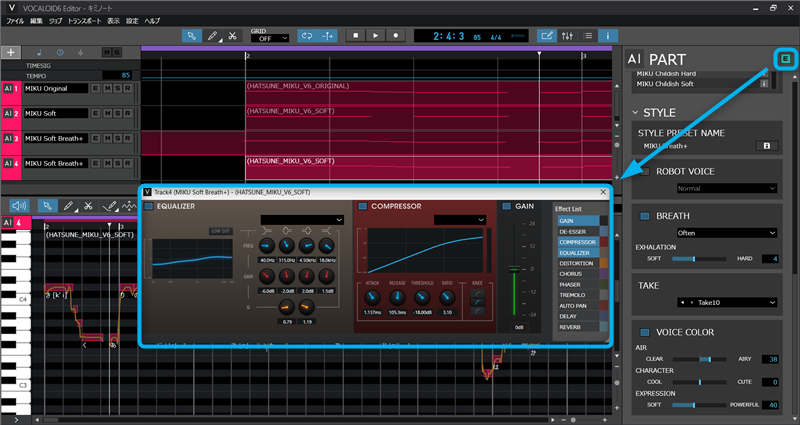Toggle the VOICE COLOR checkbox
800x425 pixels.
645,332
